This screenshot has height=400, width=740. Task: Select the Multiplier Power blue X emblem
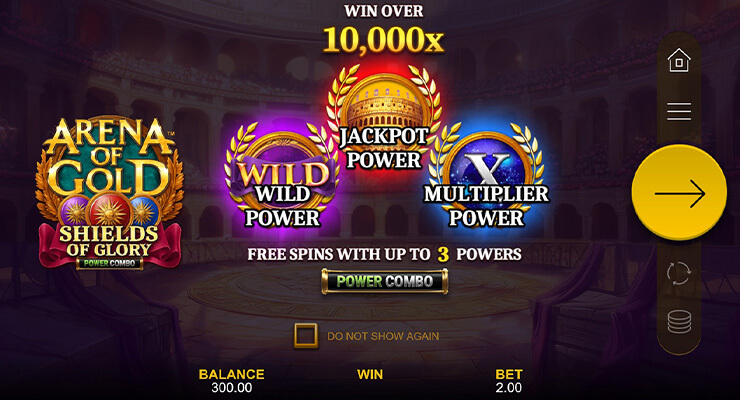(x=486, y=176)
